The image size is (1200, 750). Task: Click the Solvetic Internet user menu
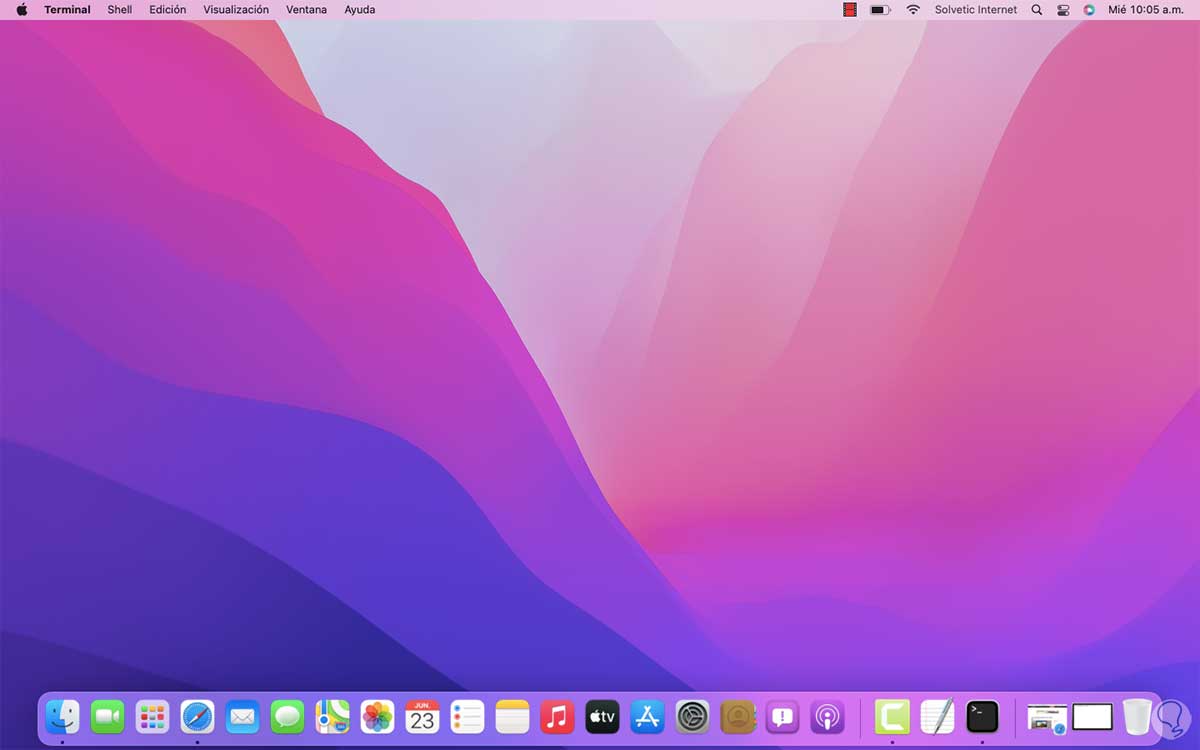(x=976, y=9)
